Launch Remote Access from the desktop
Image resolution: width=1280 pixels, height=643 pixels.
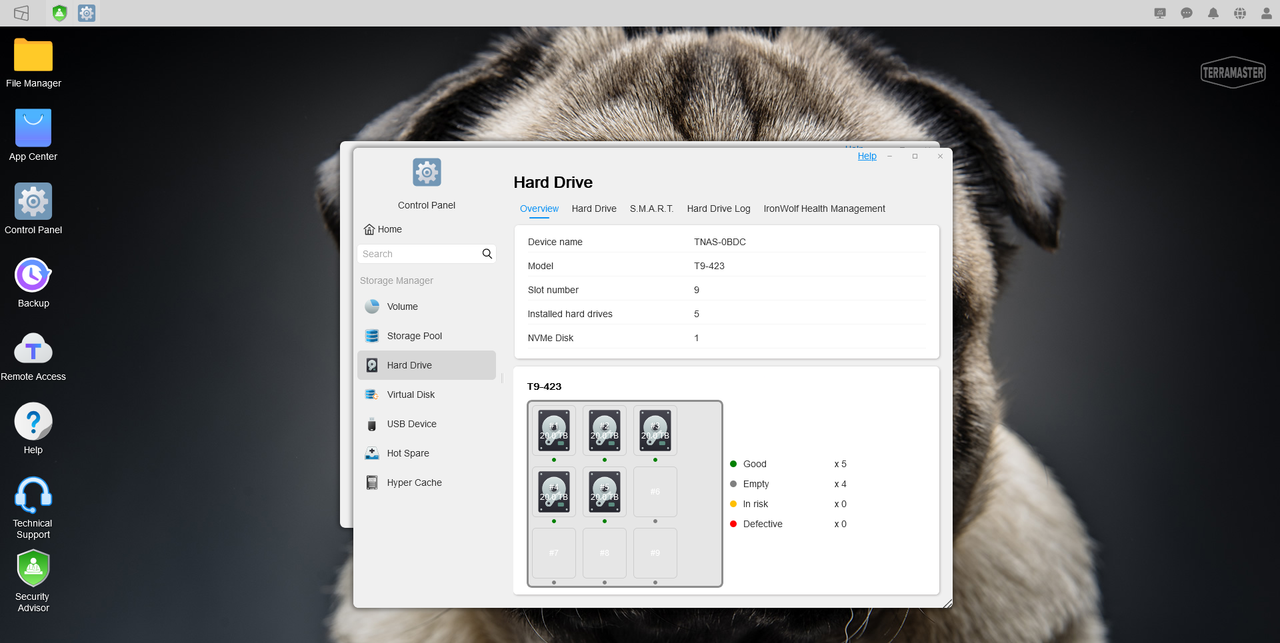click(33, 356)
